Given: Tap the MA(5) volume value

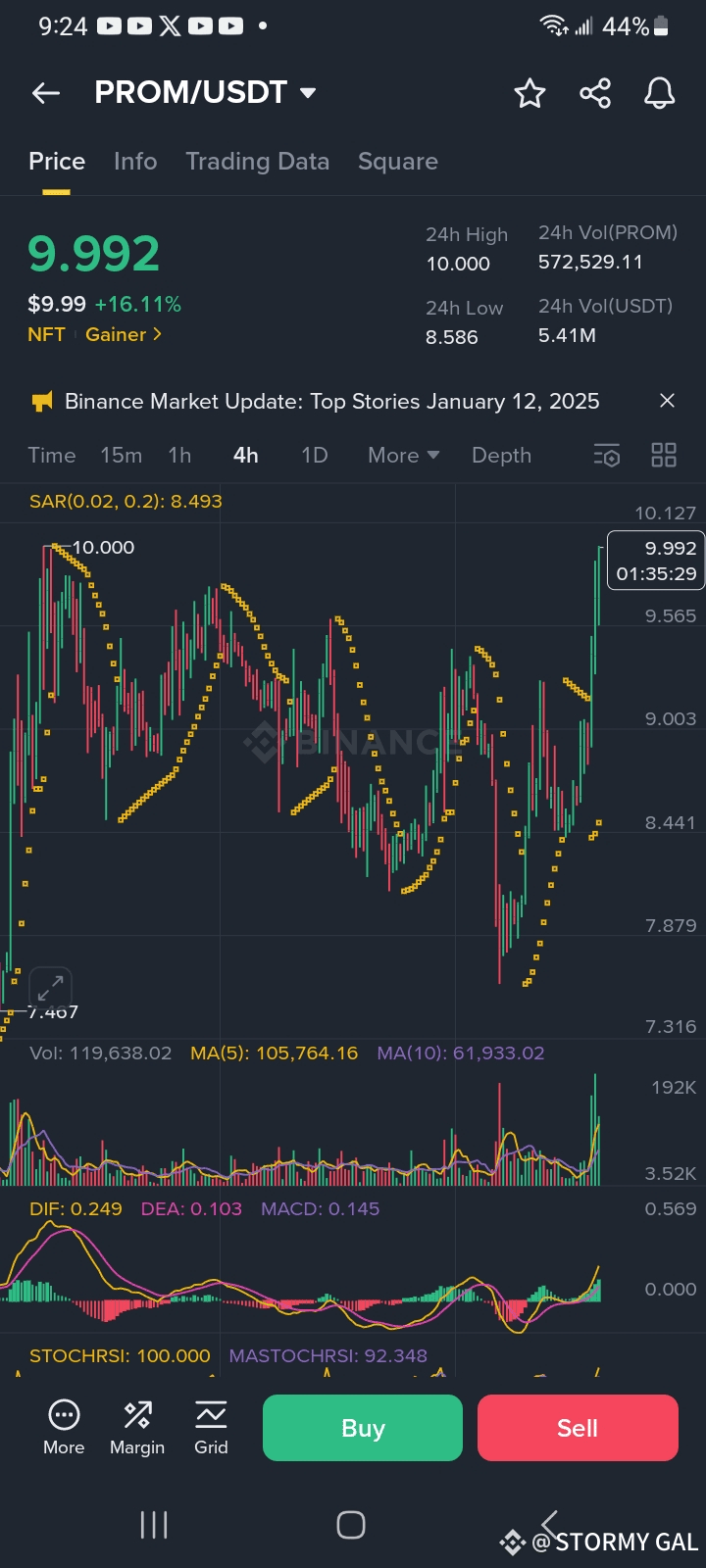Looking at the screenshot, I should [x=275, y=1053].
